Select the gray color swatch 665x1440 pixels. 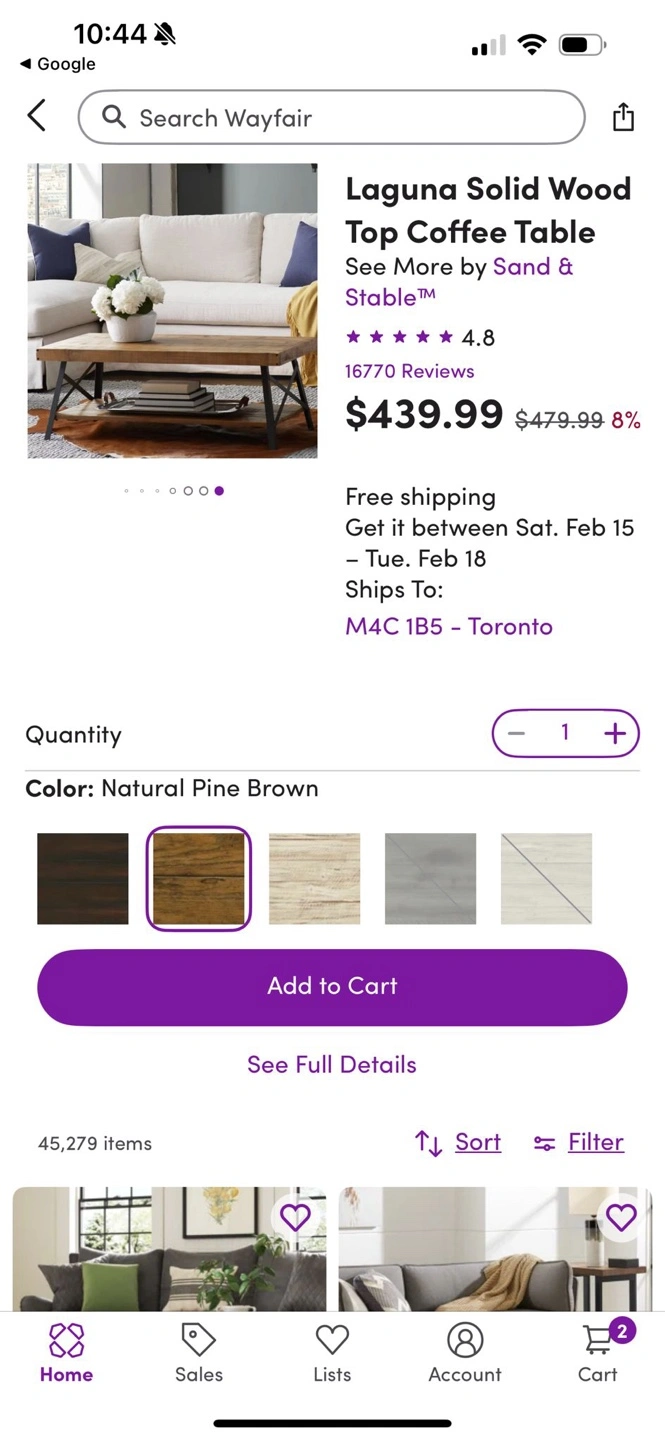tap(430, 879)
